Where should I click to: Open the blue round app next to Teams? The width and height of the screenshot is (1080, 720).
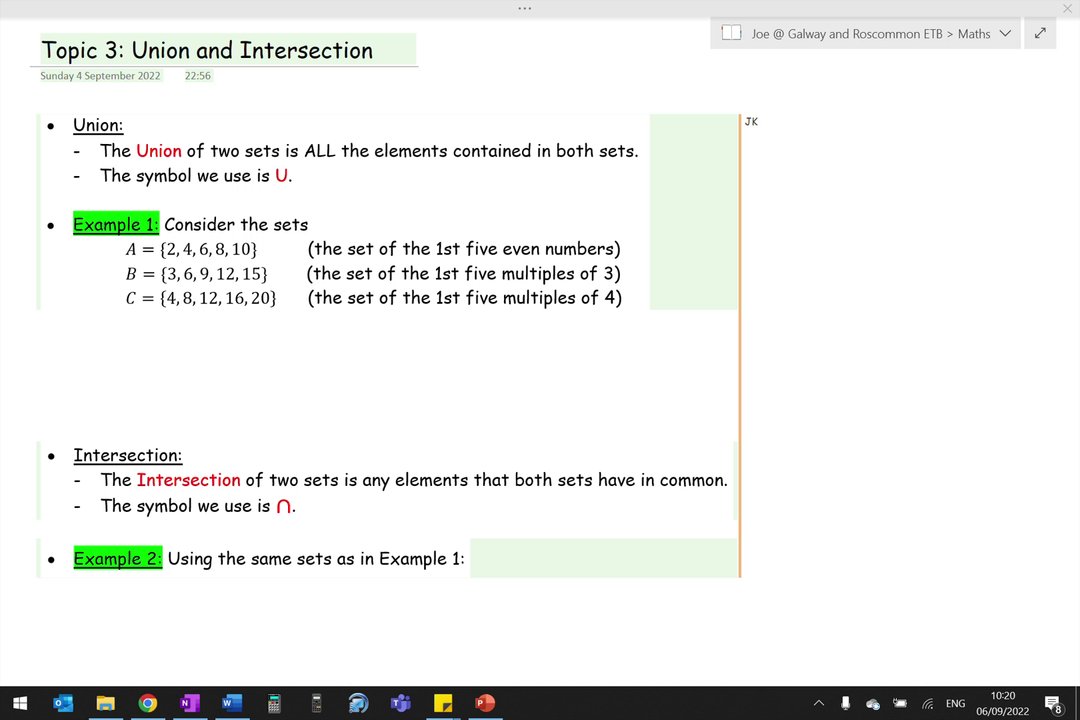(358, 703)
